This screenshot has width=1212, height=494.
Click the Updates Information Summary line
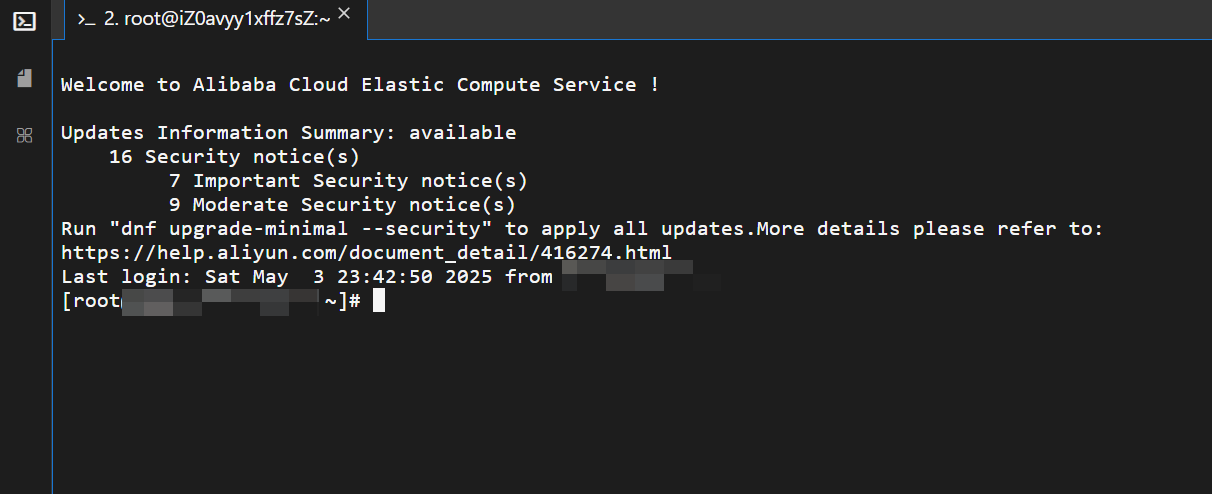coord(288,133)
